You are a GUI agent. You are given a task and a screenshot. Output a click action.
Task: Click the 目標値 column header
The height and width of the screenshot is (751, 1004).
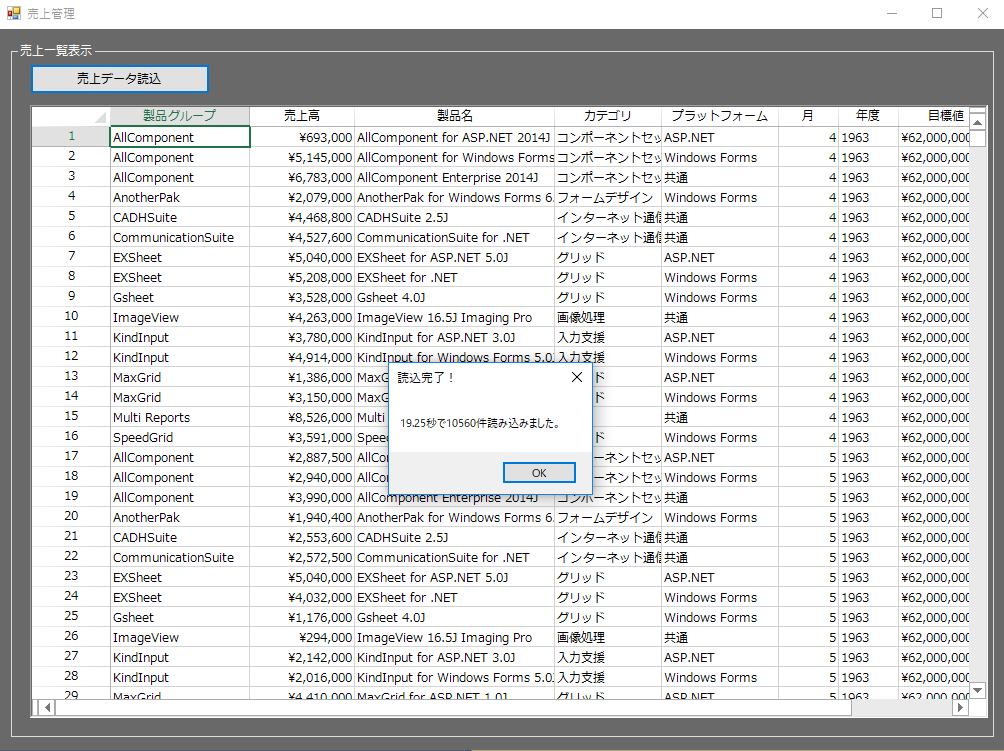pos(934,116)
